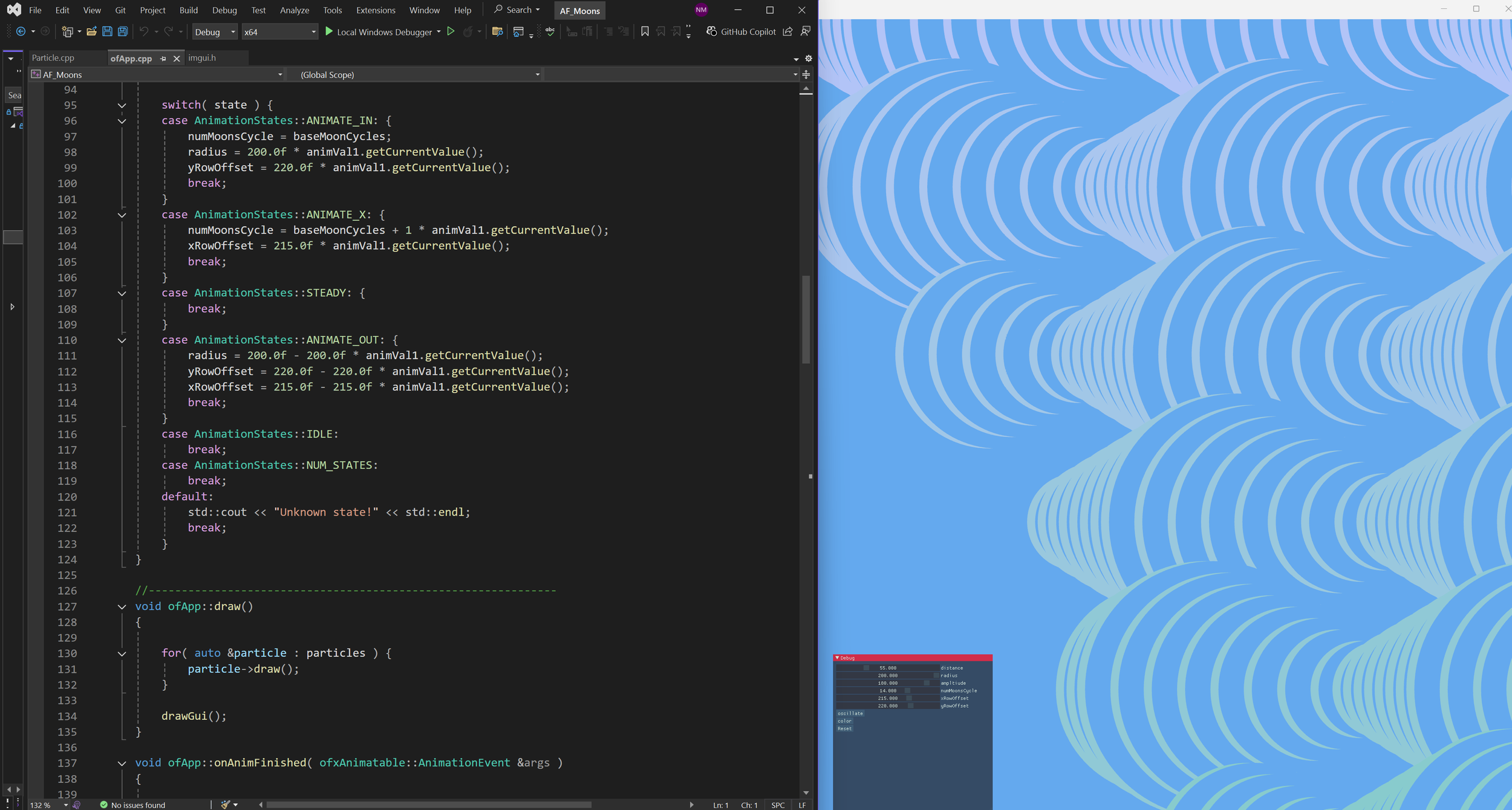The image size is (1512, 810).
Task: Click the SPC indentation indicator in status bar
Action: point(778,805)
